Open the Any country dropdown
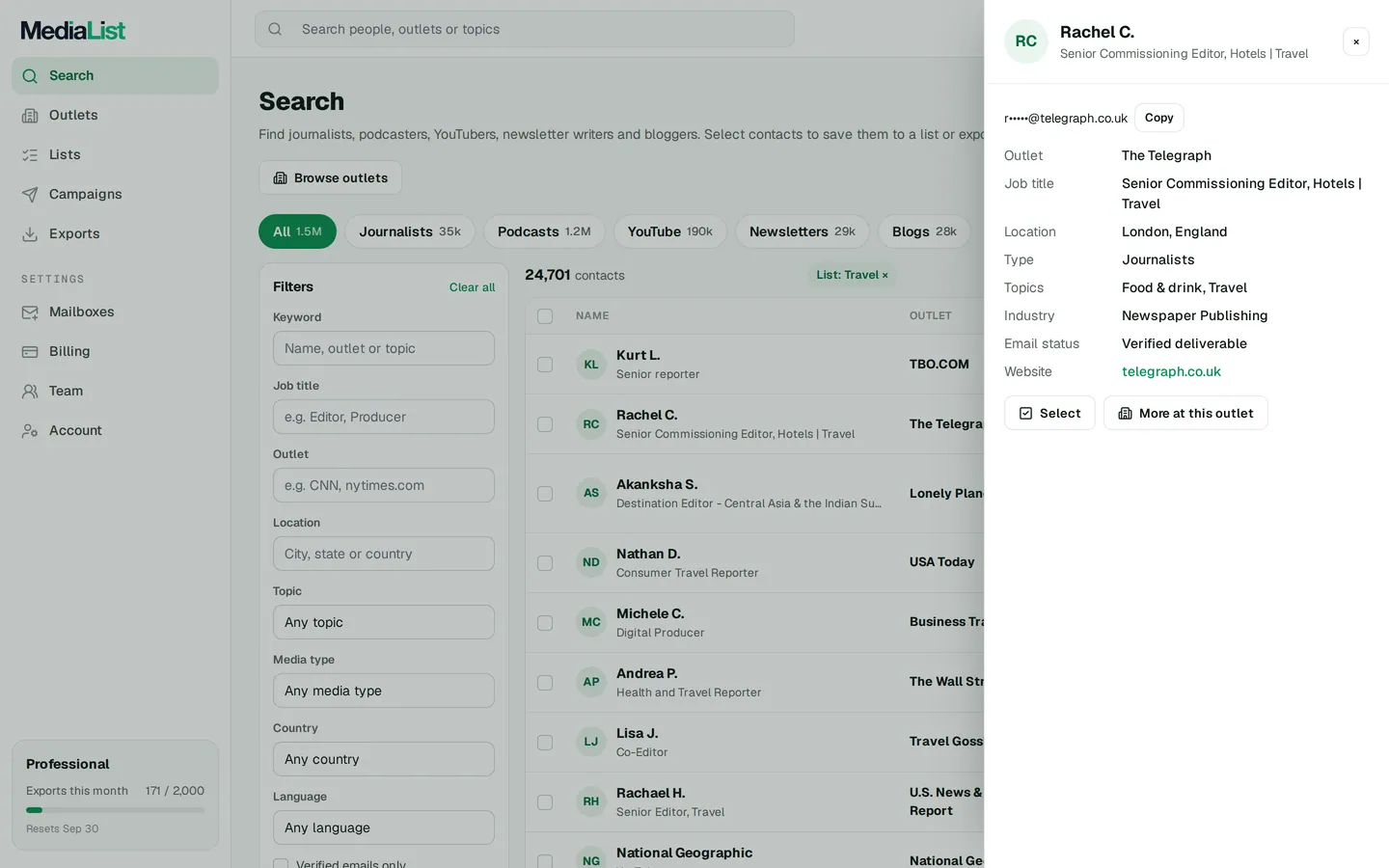1389x868 pixels. [x=384, y=759]
